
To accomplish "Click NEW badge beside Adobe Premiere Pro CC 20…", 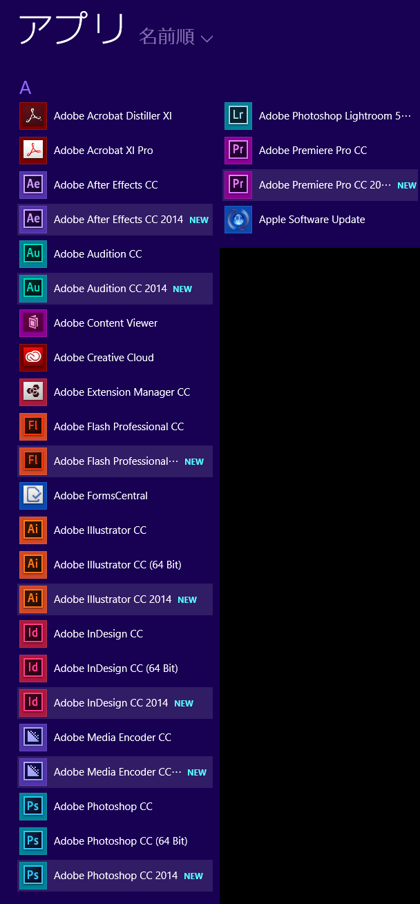I will (x=407, y=186).
